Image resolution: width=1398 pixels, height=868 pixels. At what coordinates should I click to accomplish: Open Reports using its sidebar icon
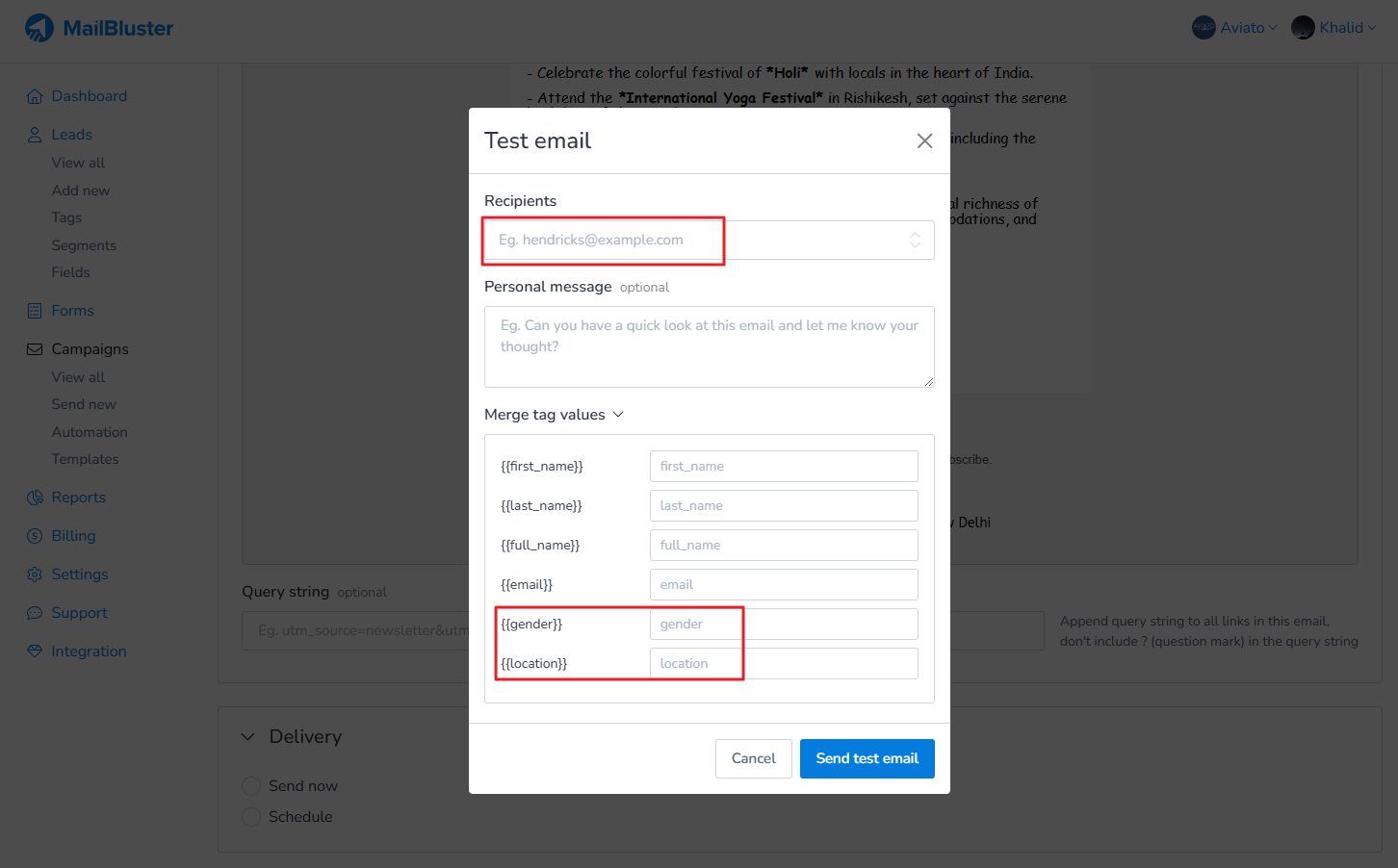click(34, 497)
